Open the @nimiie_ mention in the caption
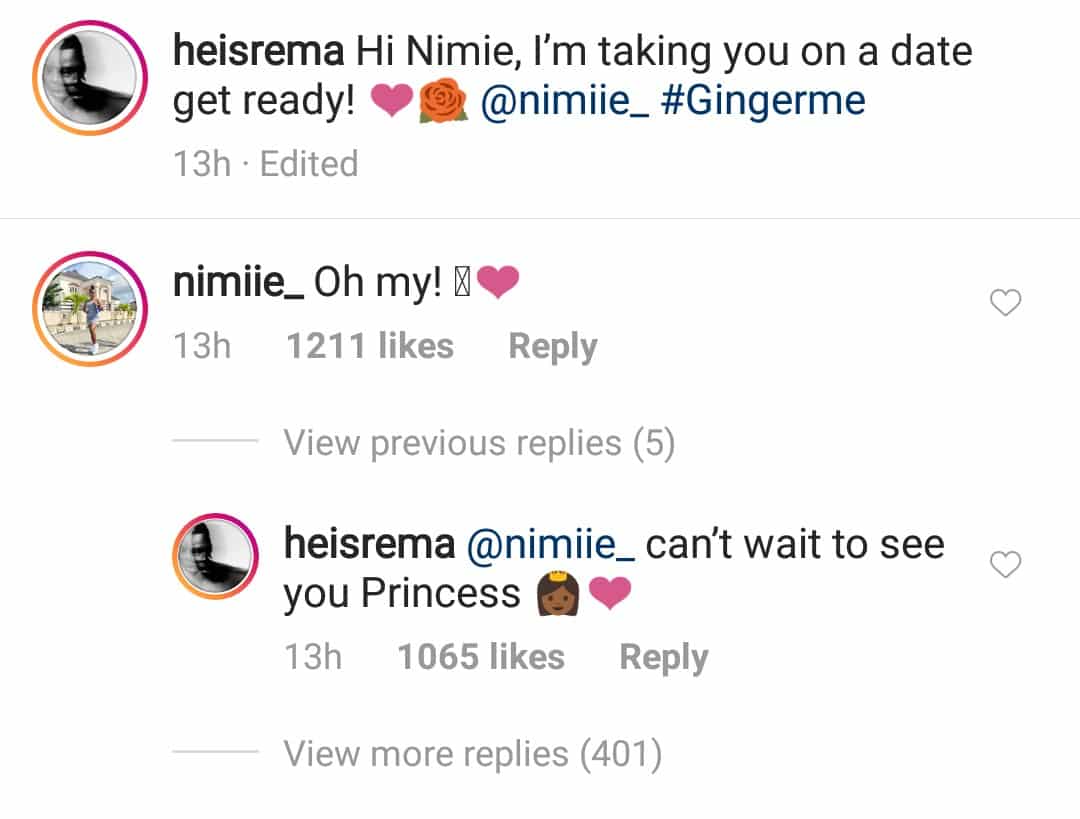The width and height of the screenshot is (1080, 819). (564, 102)
